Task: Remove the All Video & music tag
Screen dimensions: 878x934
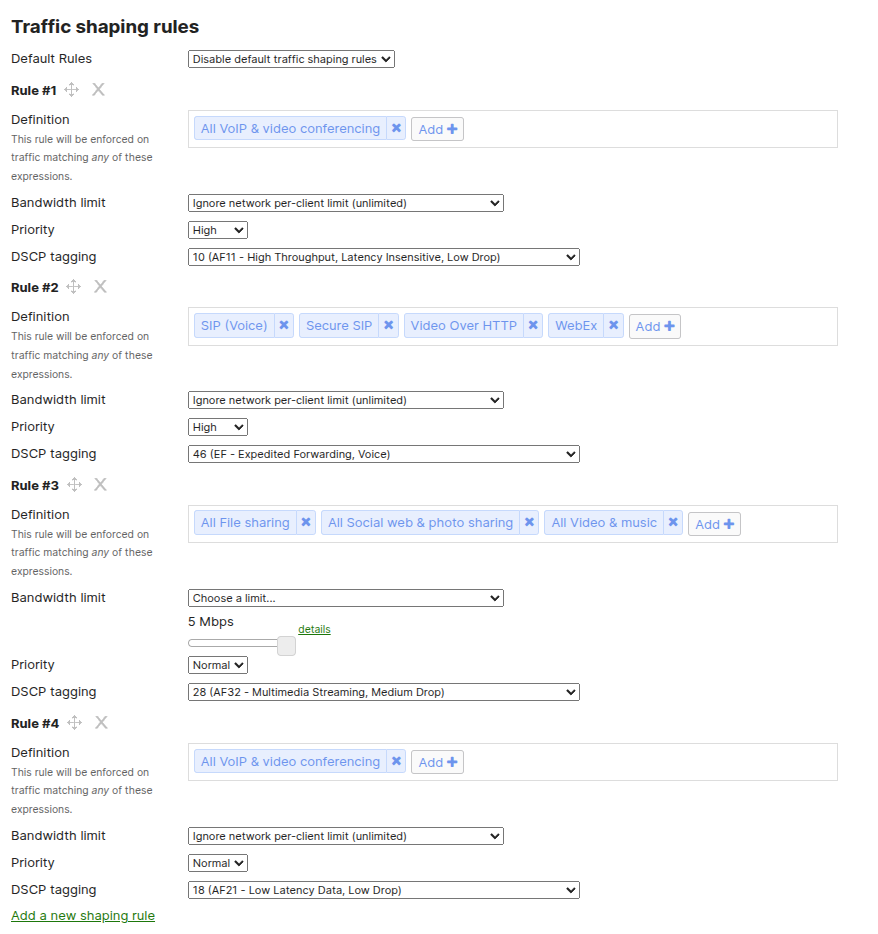Action: click(673, 523)
